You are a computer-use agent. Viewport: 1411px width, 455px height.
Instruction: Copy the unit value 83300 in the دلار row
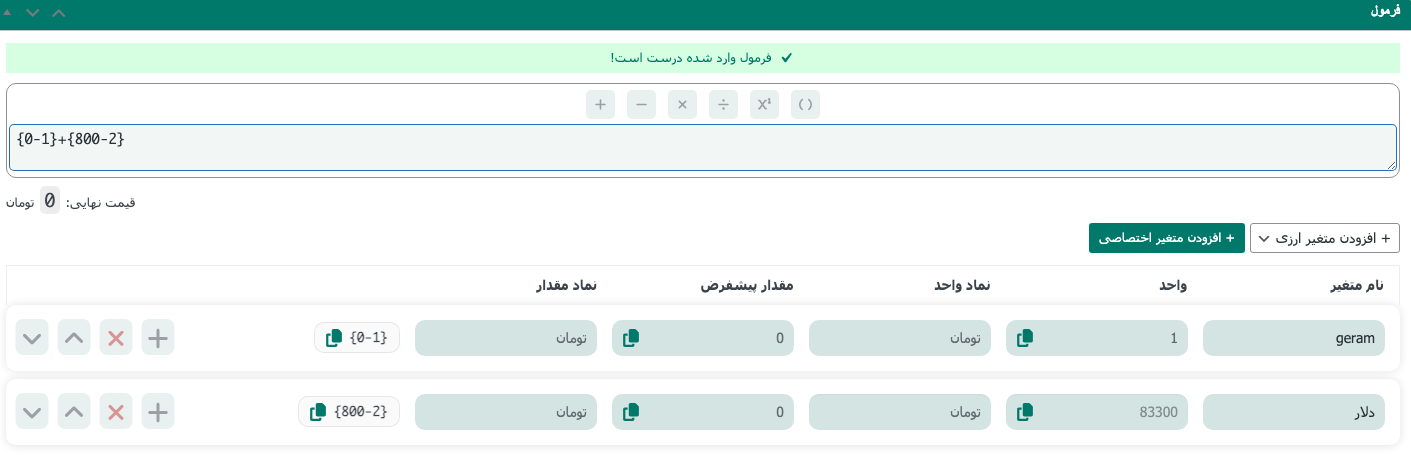(x=1025, y=411)
